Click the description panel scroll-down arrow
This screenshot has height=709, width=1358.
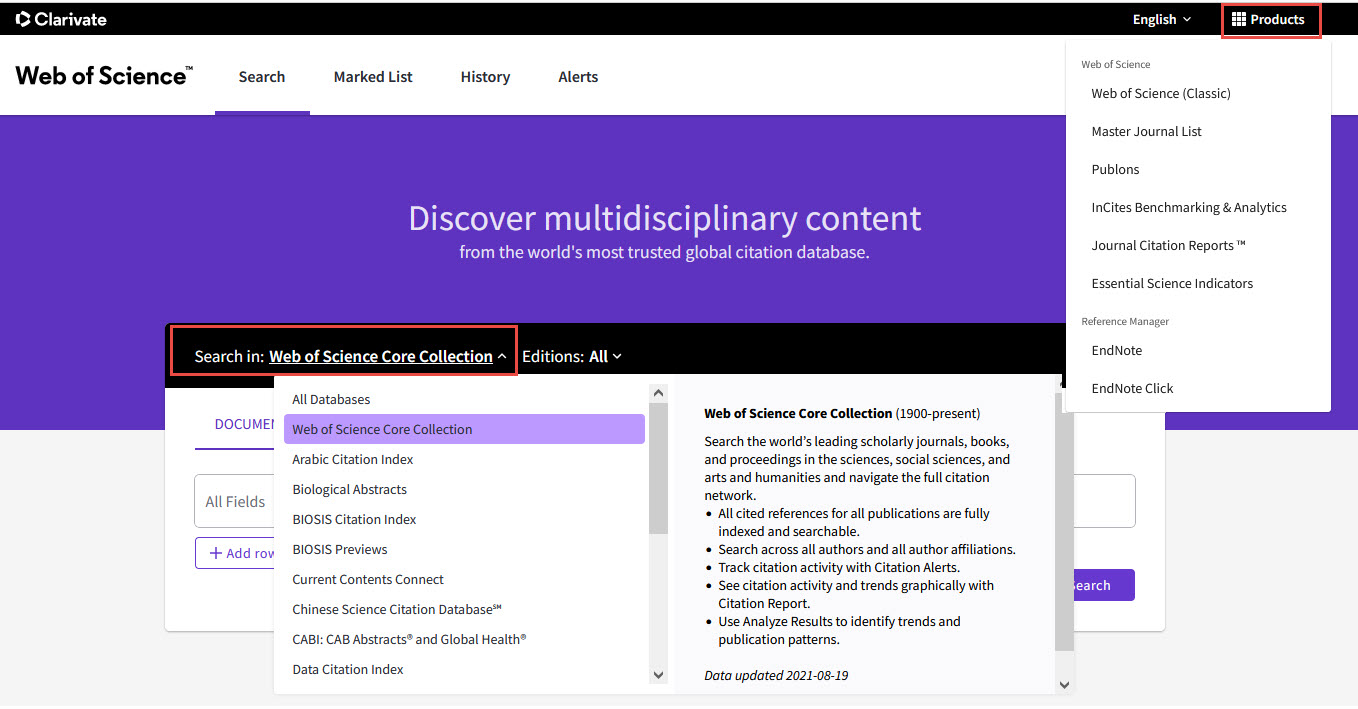click(1064, 685)
